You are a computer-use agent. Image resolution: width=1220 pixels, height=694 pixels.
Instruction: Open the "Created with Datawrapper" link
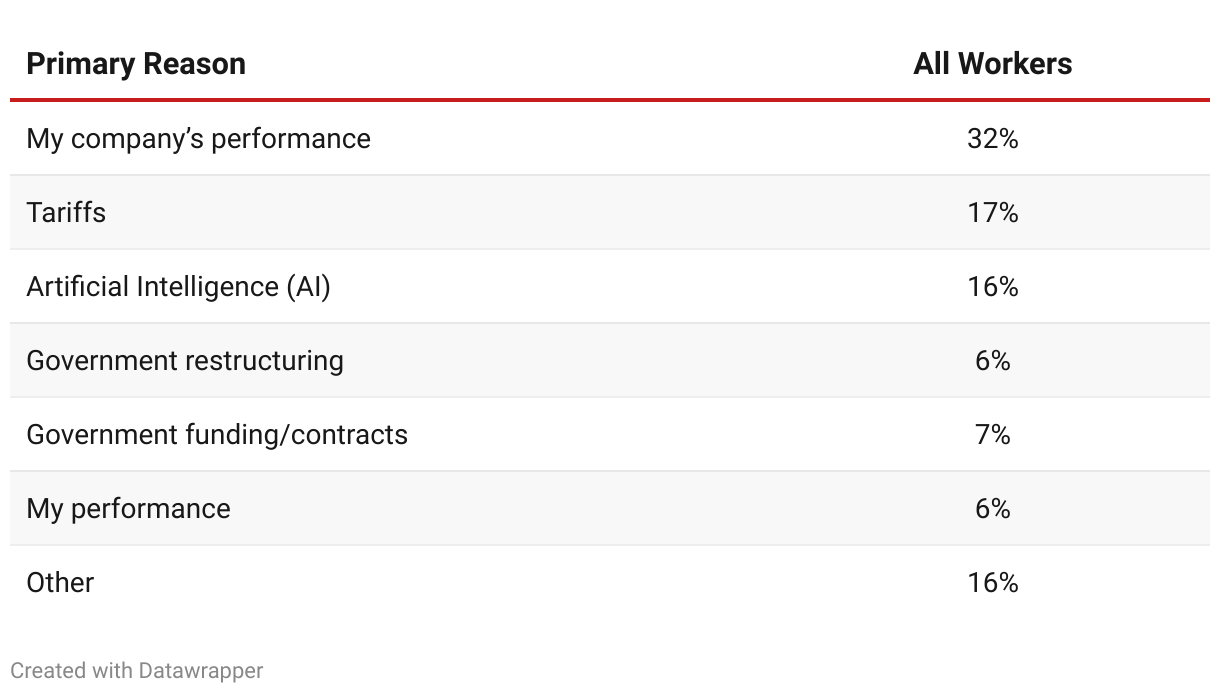(137, 670)
